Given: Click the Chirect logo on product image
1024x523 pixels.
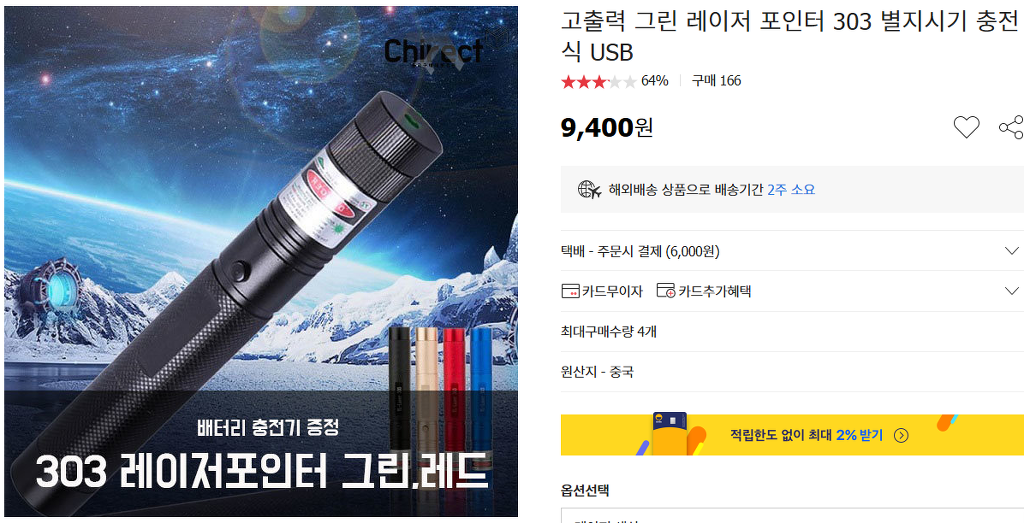Looking at the screenshot, I should (x=434, y=51).
